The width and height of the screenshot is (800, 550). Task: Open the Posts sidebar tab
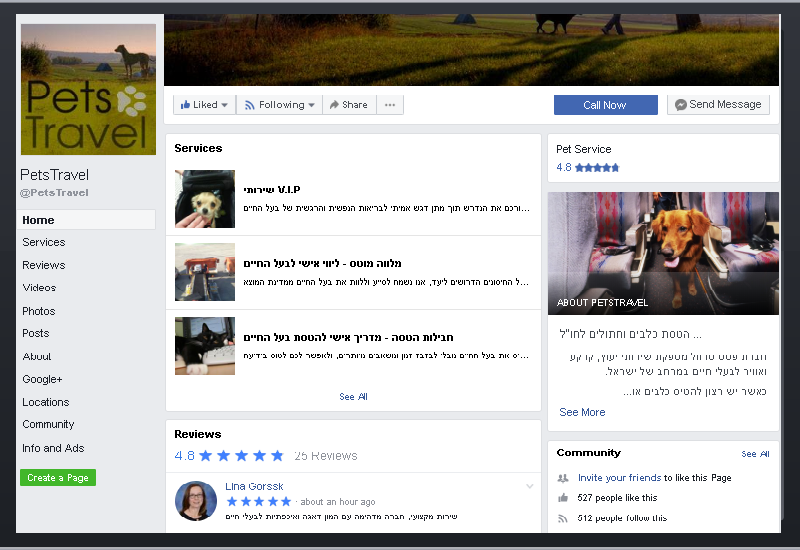coord(36,333)
